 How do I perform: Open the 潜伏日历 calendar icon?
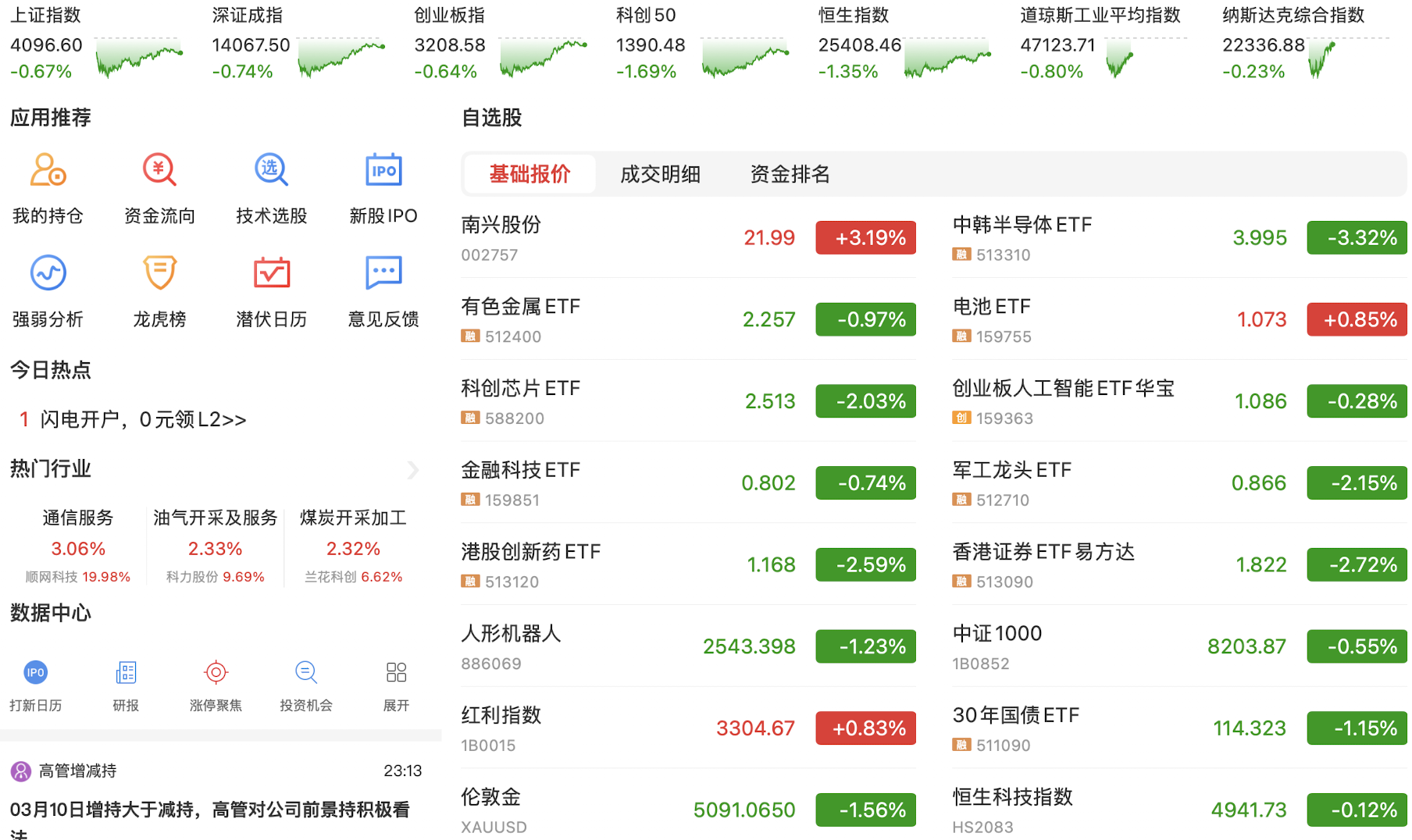[x=271, y=273]
